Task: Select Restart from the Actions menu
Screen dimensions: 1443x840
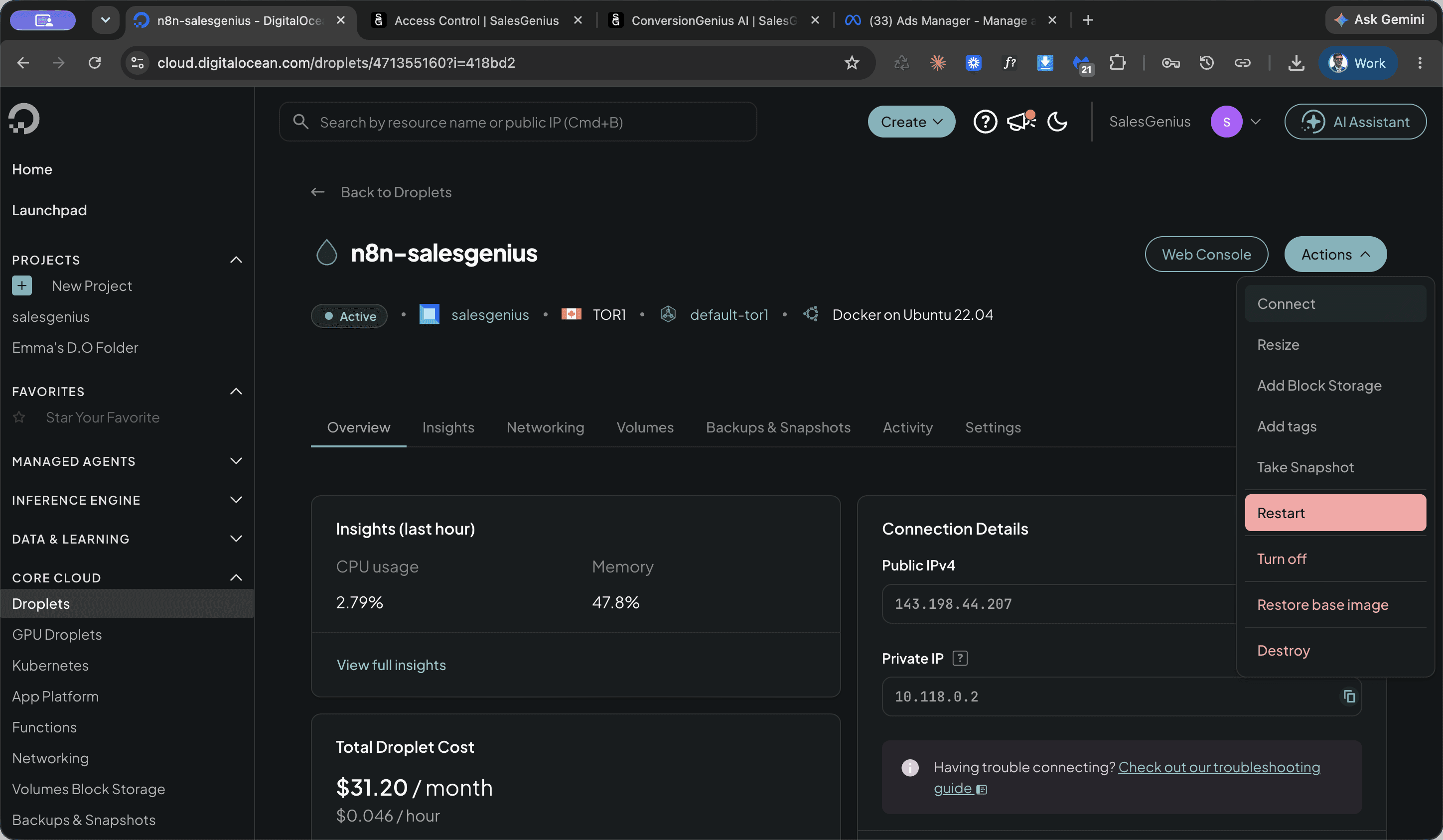Action: pos(1335,513)
